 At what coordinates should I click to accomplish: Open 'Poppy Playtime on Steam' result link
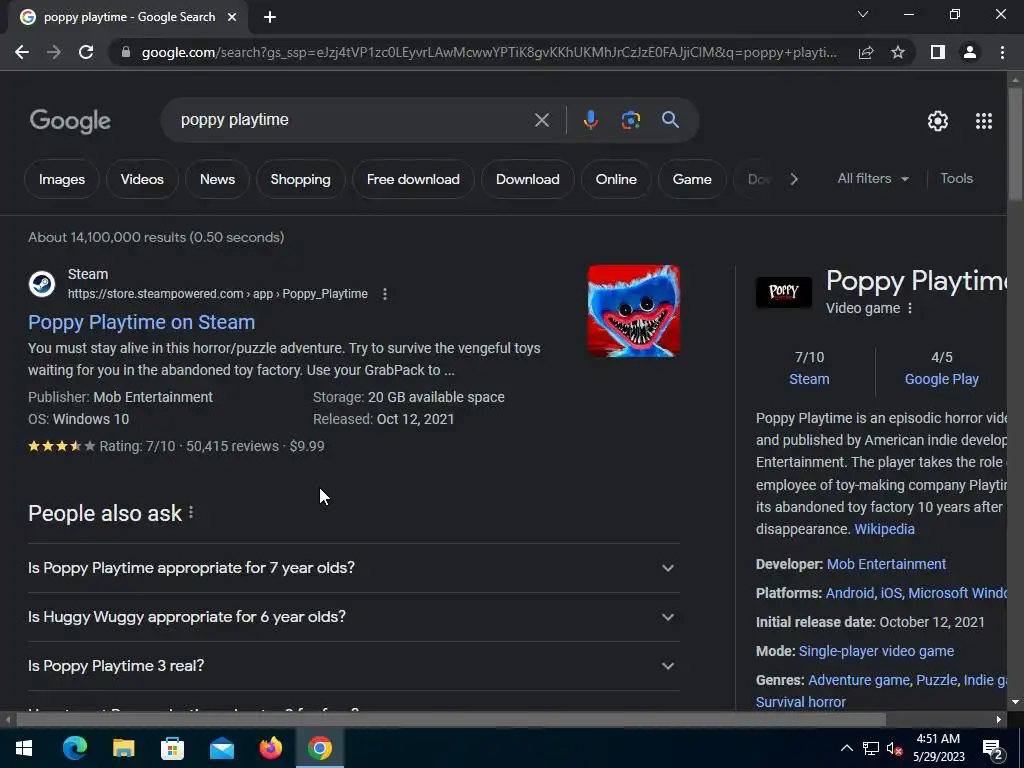click(x=142, y=322)
